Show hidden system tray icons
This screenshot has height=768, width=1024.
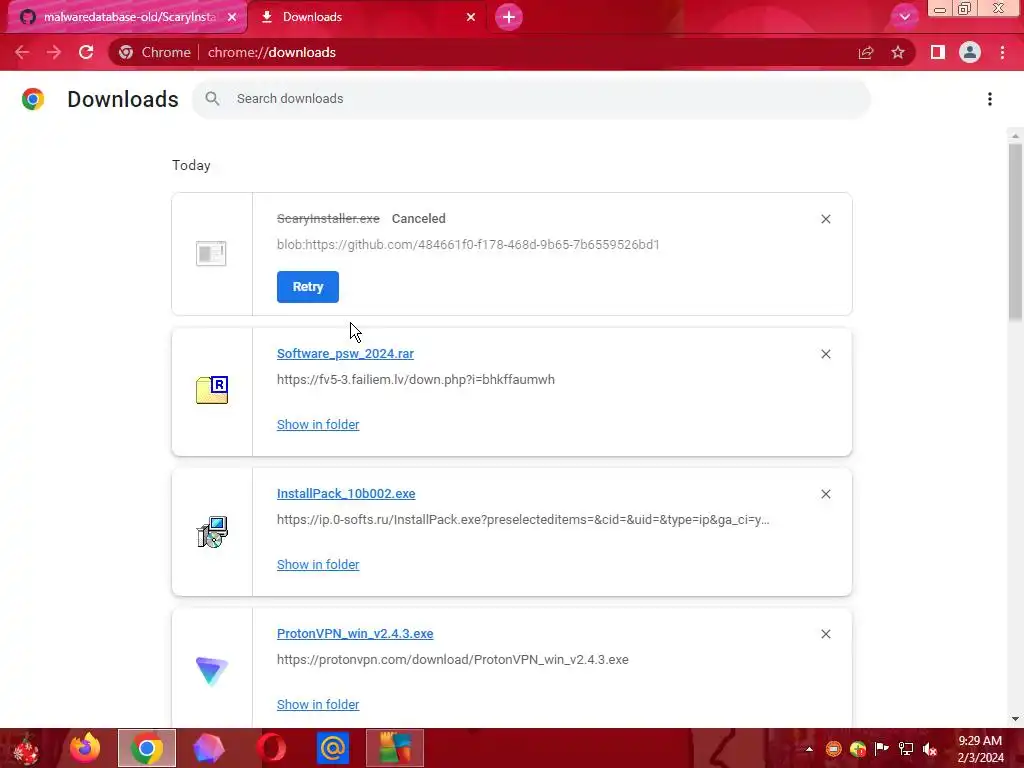coord(809,749)
